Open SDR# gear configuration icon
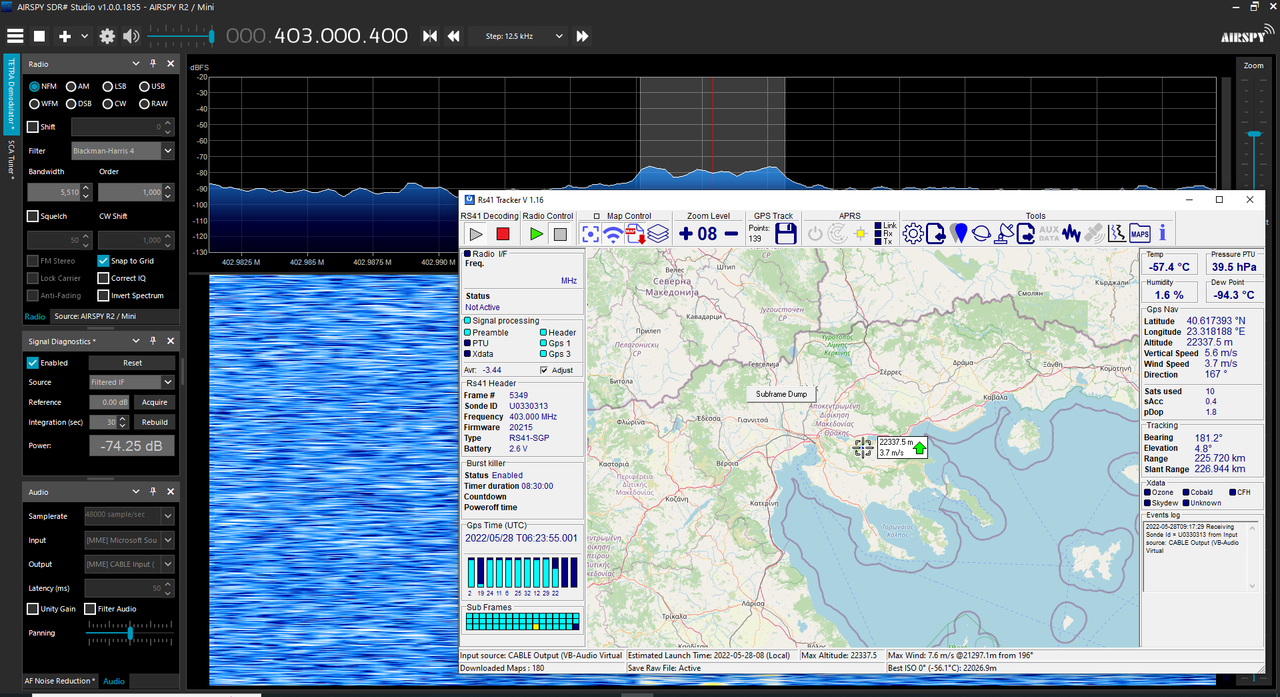 pyautogui.click(x=107, y=36)
